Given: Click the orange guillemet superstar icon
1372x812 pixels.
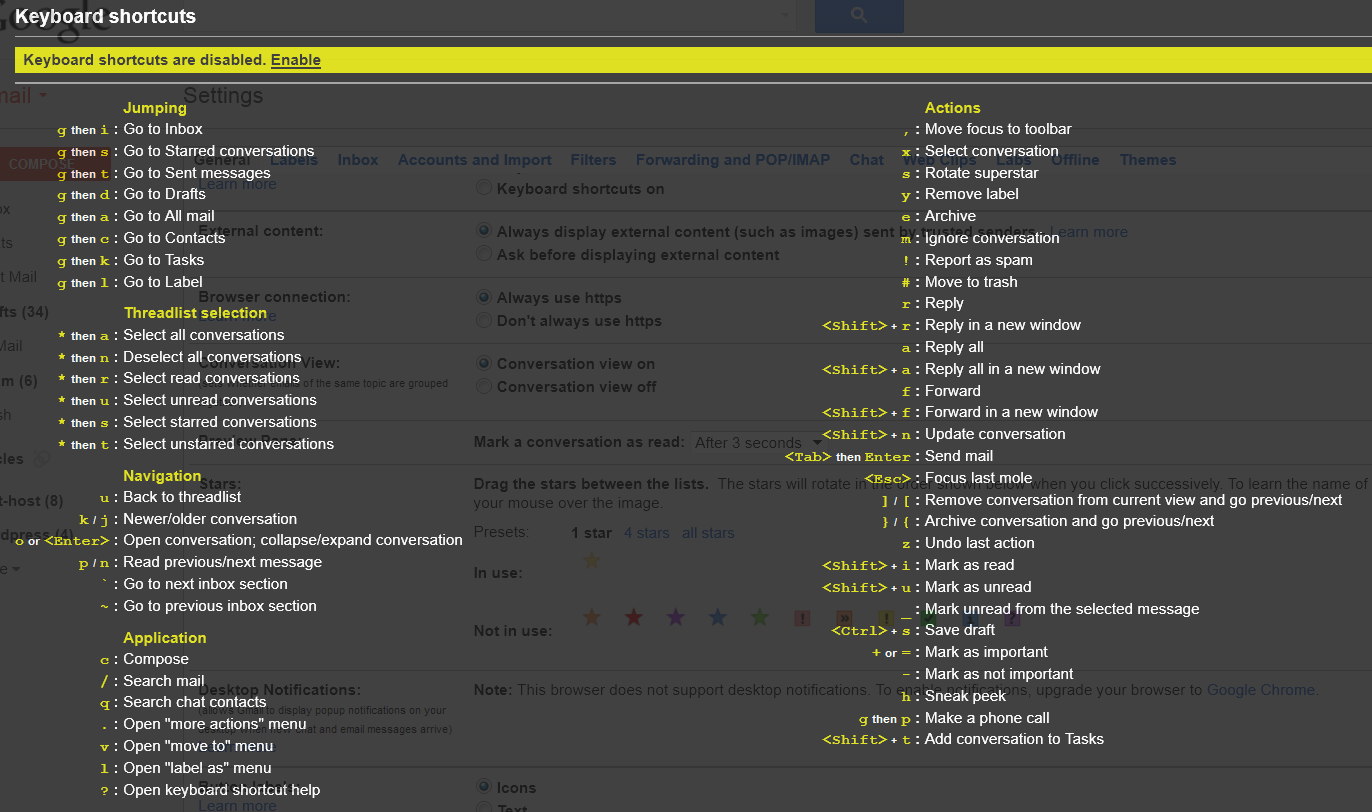Looking at the screenshot, I should [x=844, y=618].
